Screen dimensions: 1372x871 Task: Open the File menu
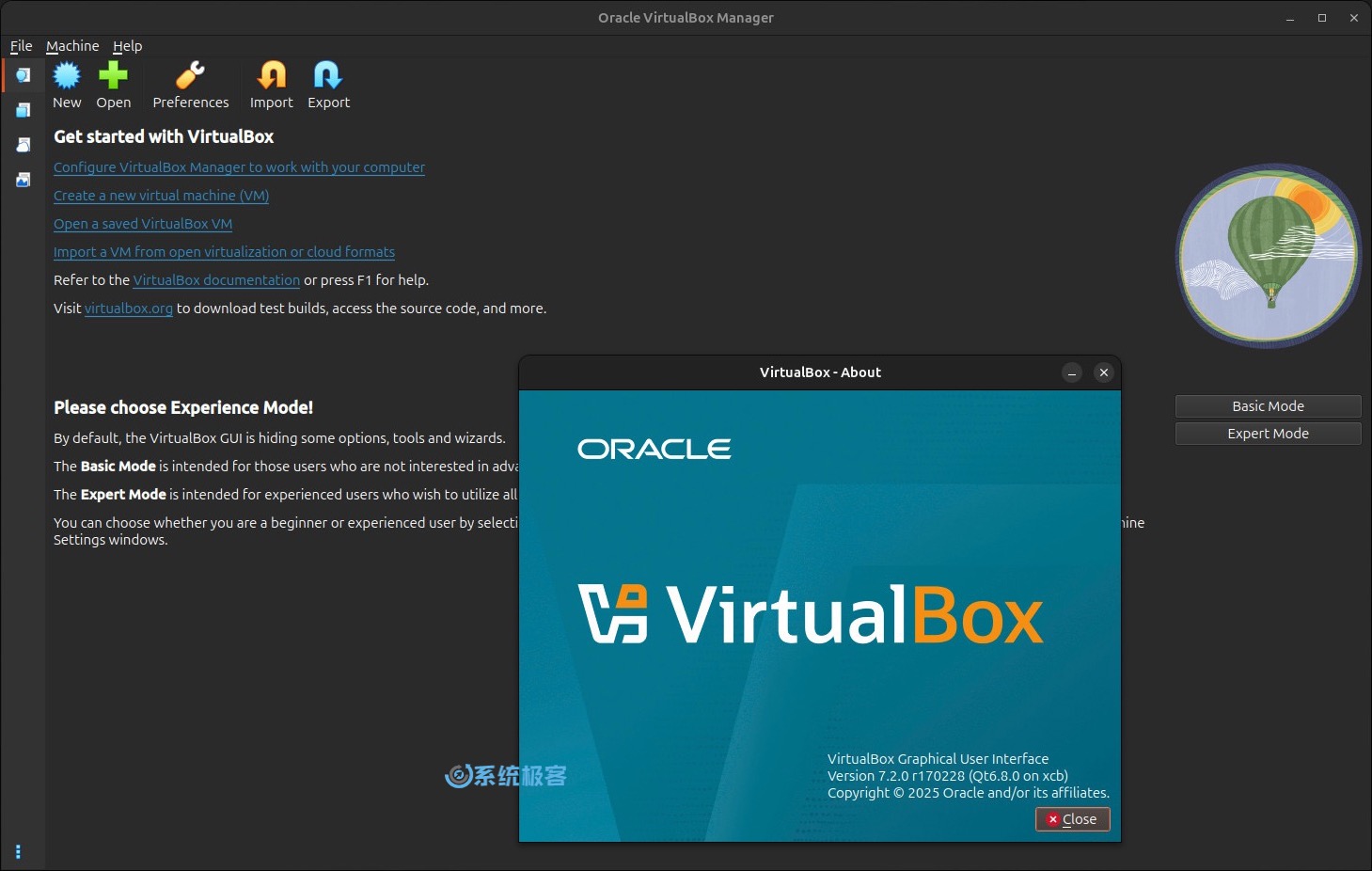[22, 46]
